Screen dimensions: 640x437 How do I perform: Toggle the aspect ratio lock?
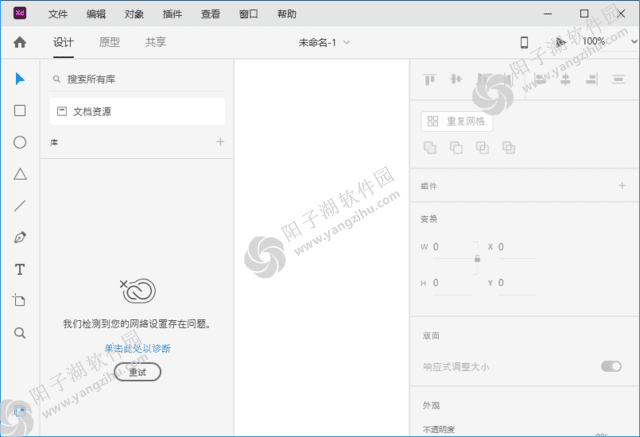(x=477, y=258)
